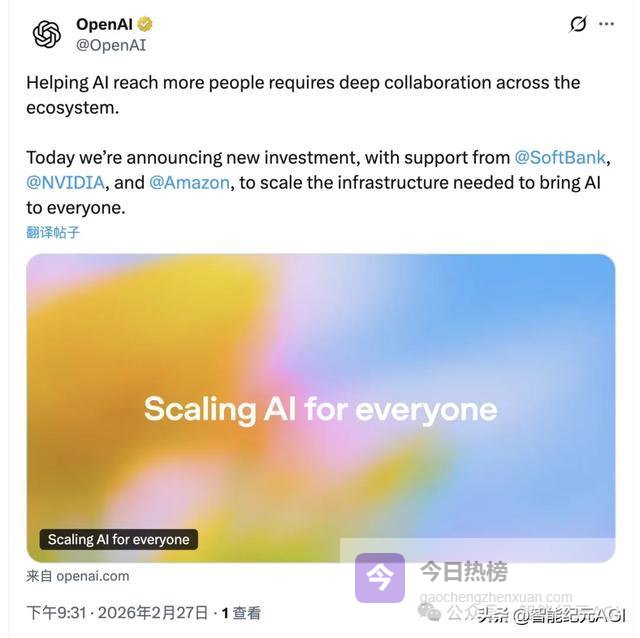
Task: Open the @NVIDIA mention
Action: click(x=66, y=182)
